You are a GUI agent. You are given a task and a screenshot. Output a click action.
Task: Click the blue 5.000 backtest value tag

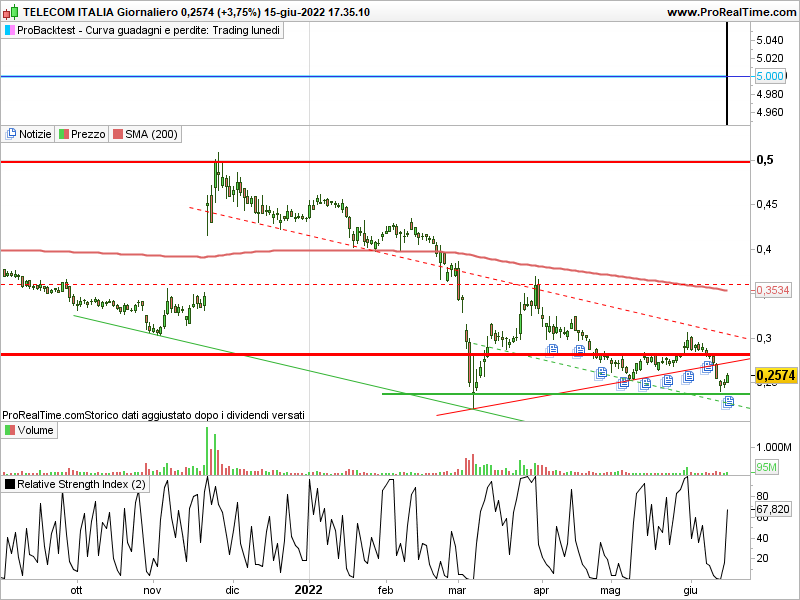(x=769, y=76)
